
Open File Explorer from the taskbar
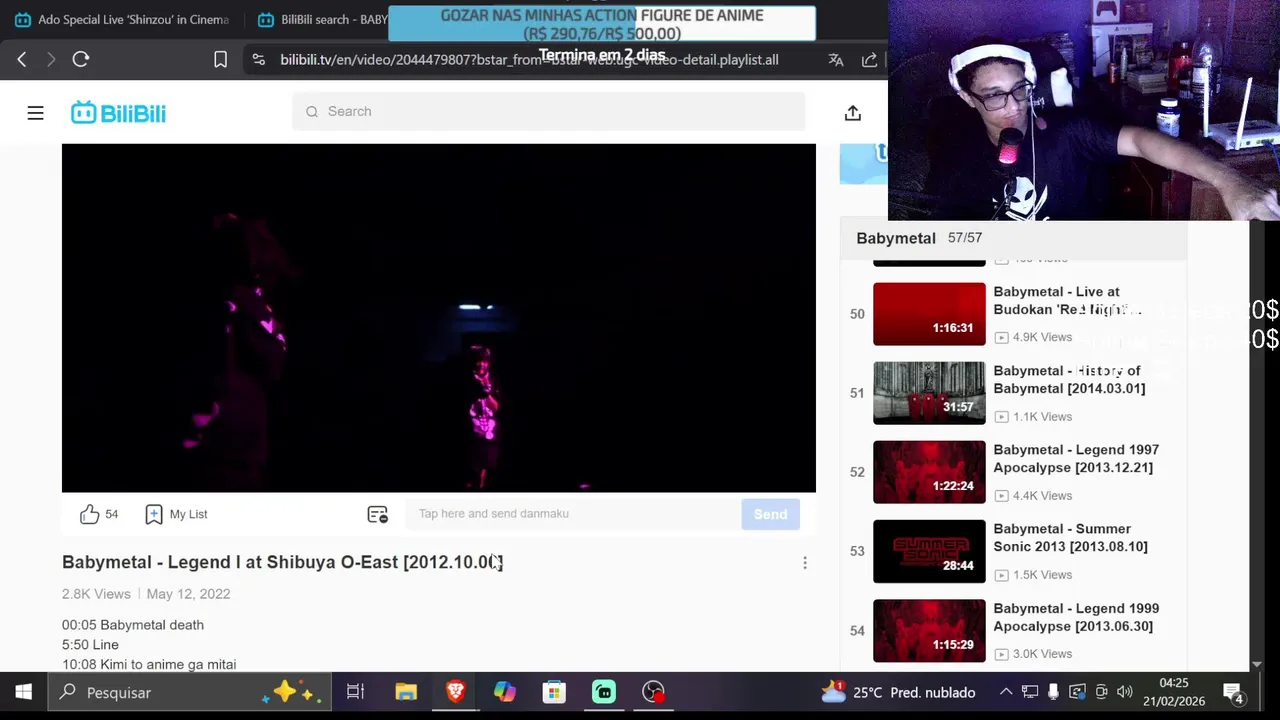(x=405, y=692)
